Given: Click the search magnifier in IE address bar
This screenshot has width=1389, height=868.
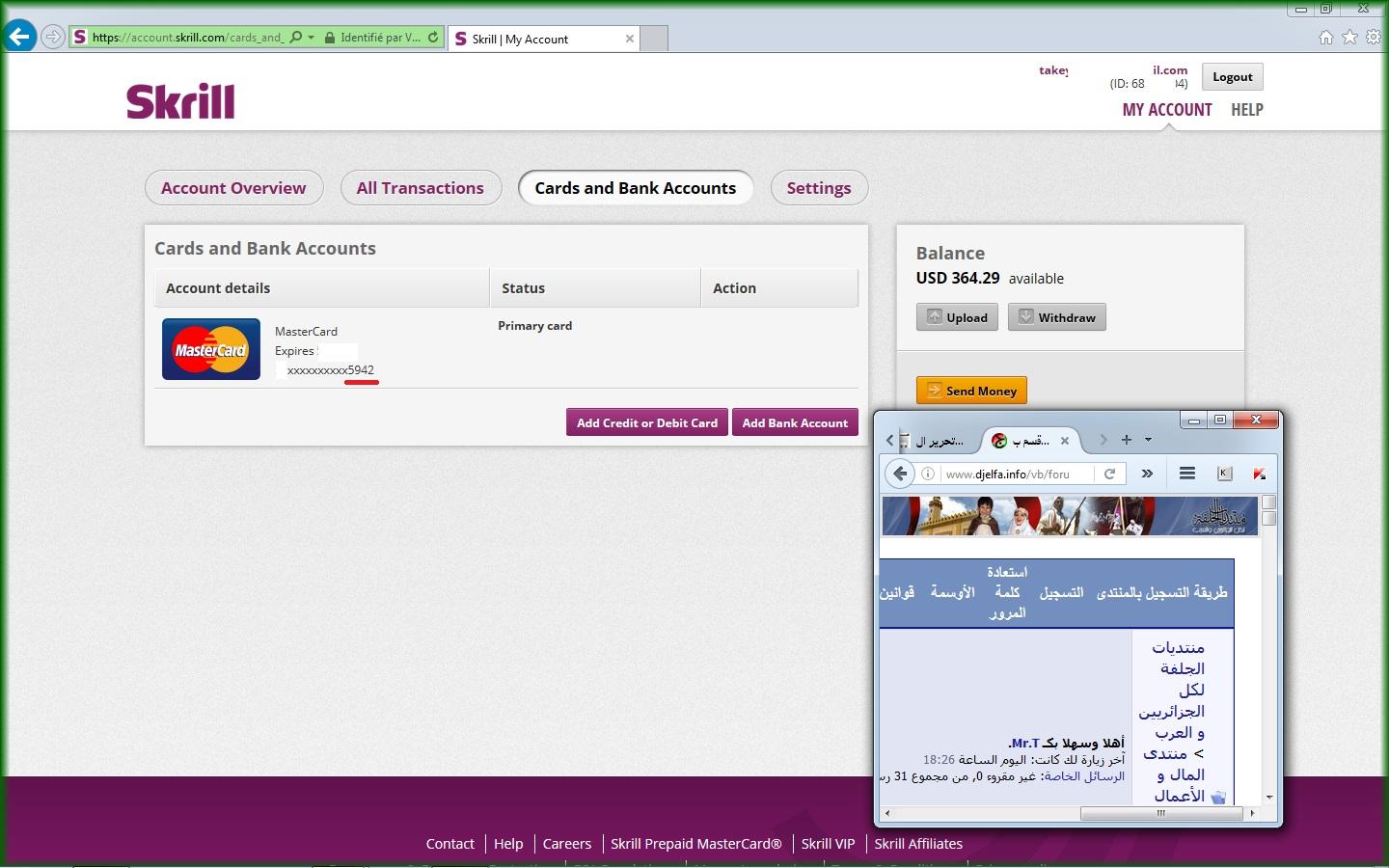Looking at the screenshot, I should pyautogui.click(x=296, y=38).
